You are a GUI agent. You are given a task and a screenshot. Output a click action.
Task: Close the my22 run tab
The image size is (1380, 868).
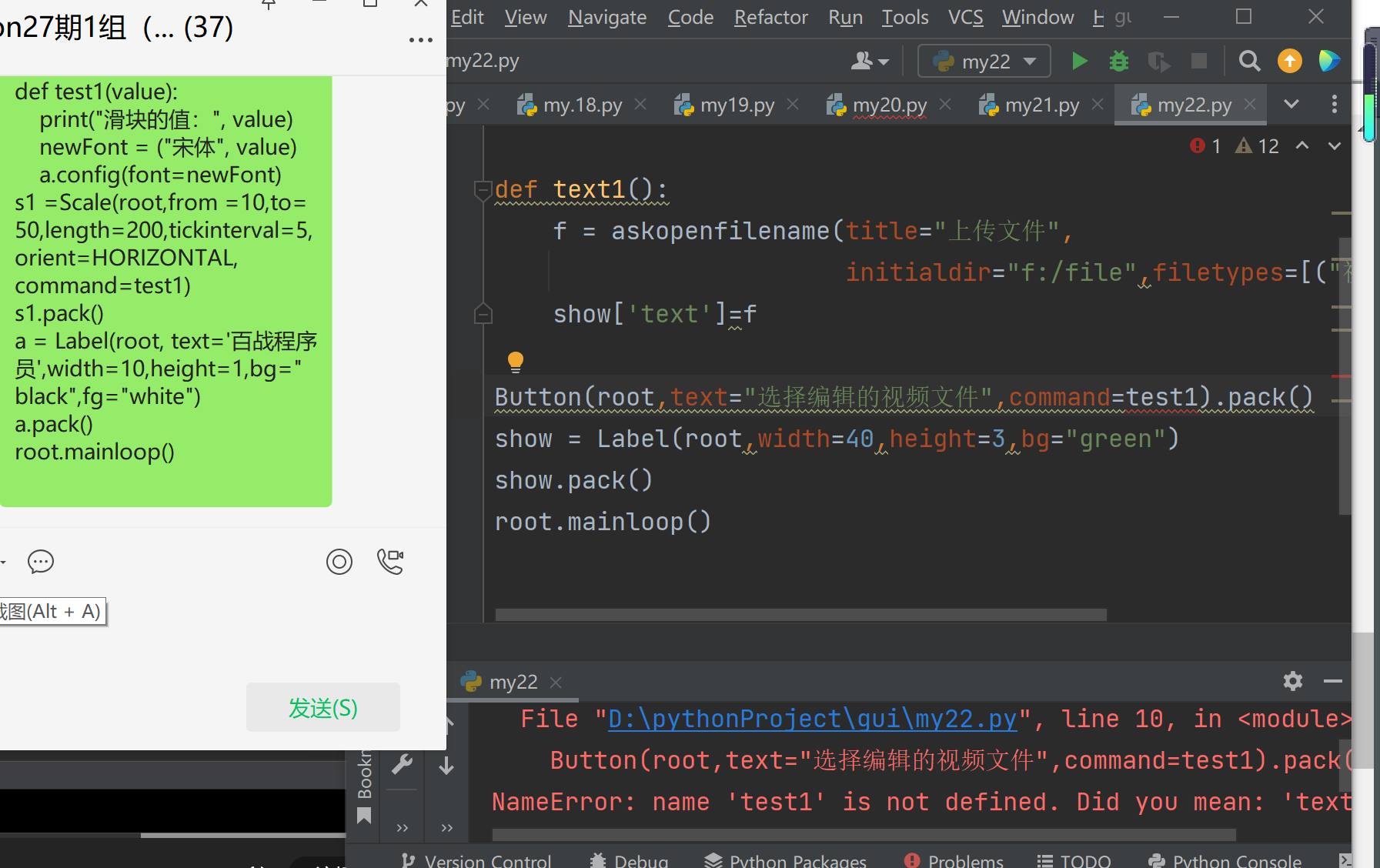556,683
